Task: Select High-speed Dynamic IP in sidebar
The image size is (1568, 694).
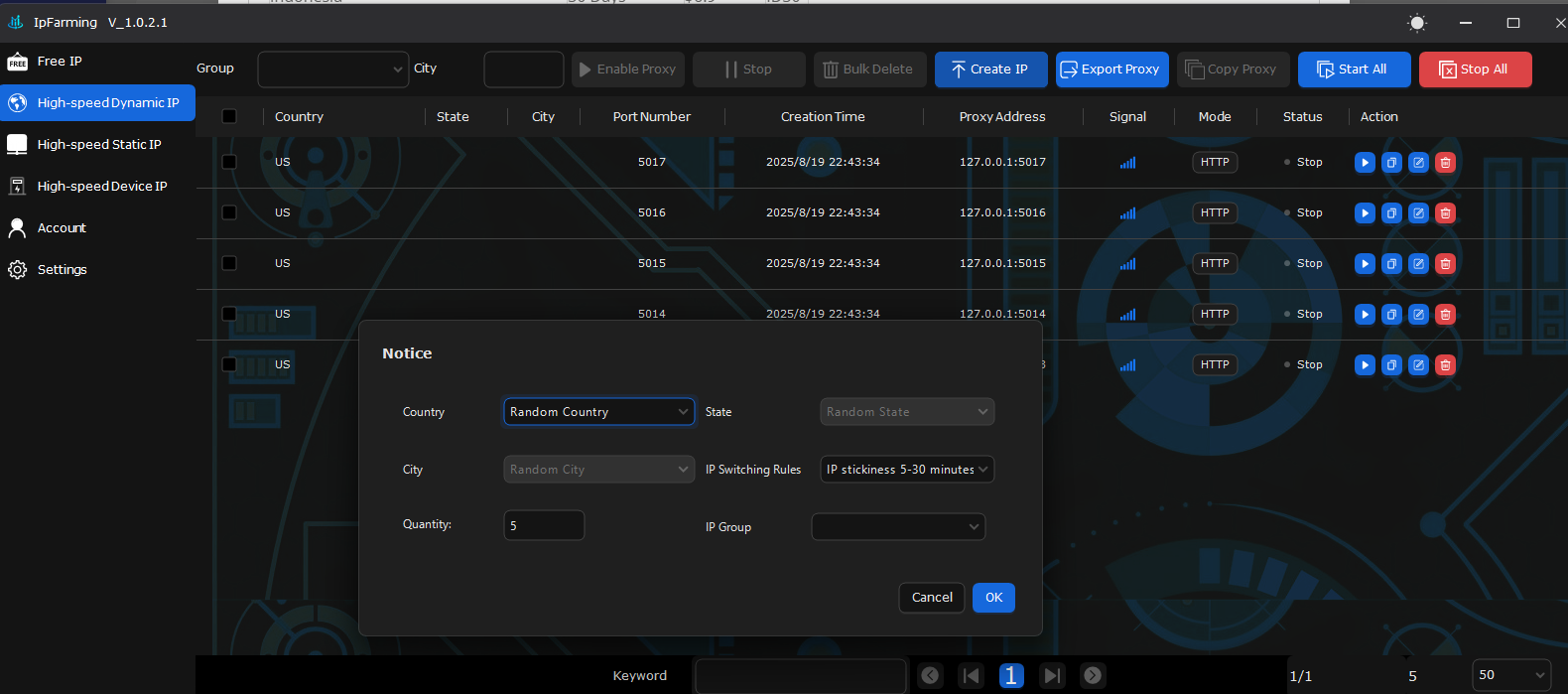Action: pyautogui.click(x=97, y=103)
